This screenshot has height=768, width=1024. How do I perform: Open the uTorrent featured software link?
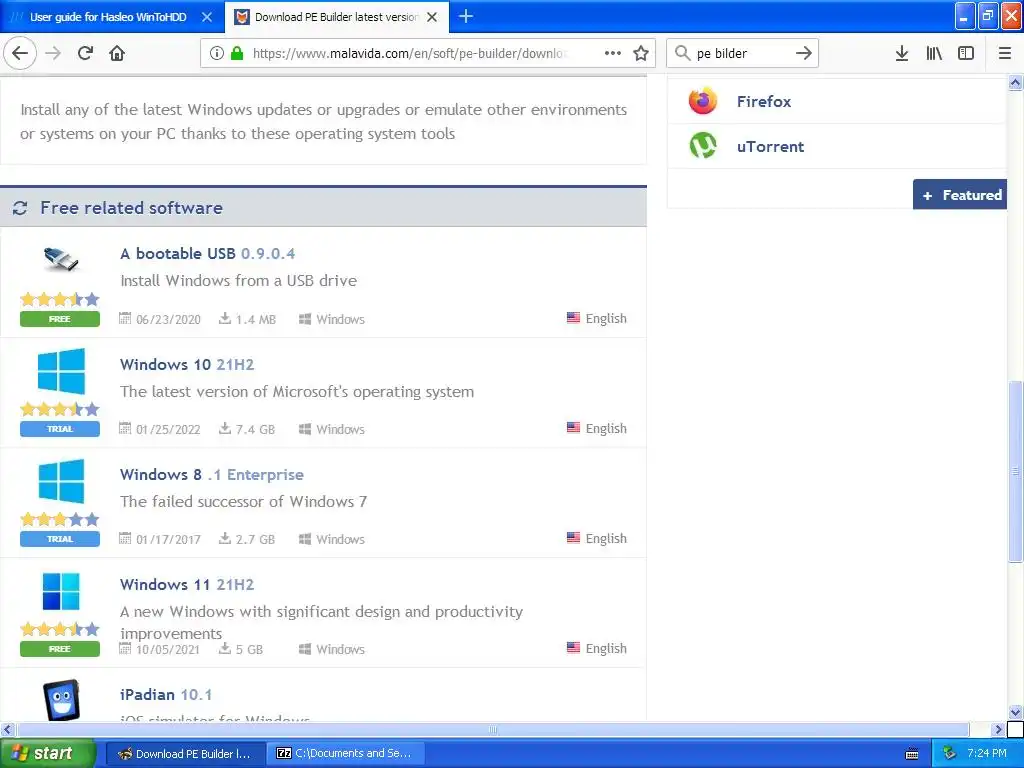coord(770,147)
